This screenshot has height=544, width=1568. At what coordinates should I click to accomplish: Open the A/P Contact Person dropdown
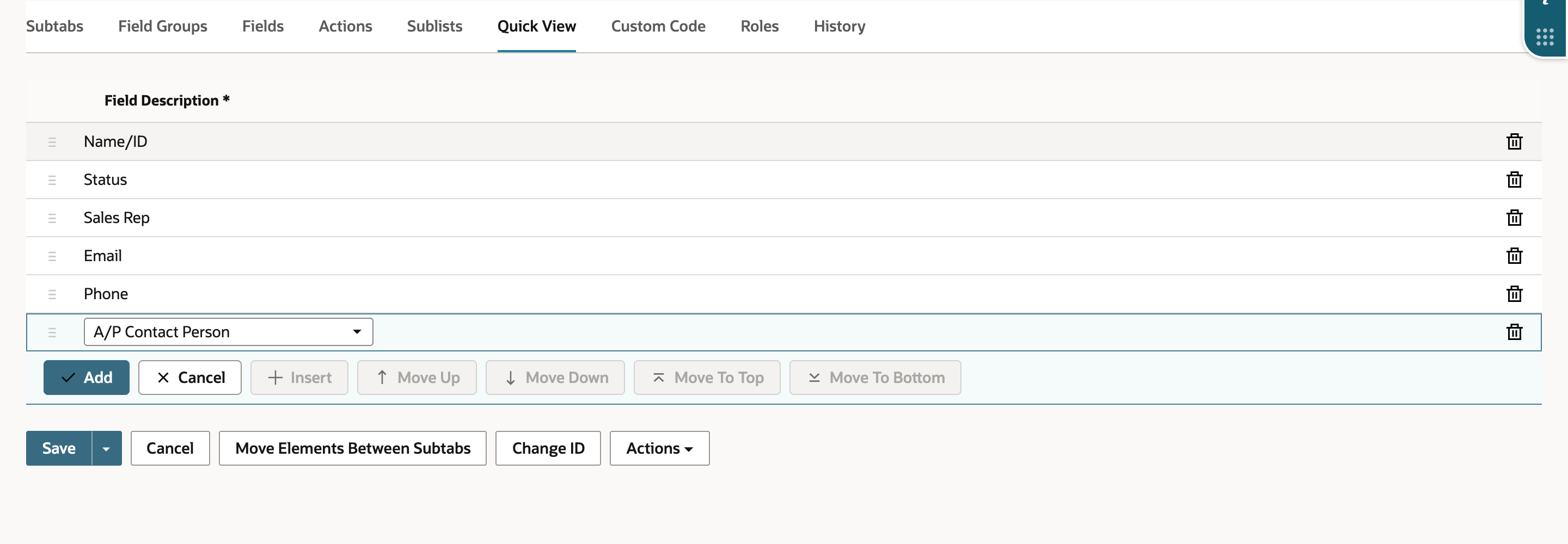228,332
